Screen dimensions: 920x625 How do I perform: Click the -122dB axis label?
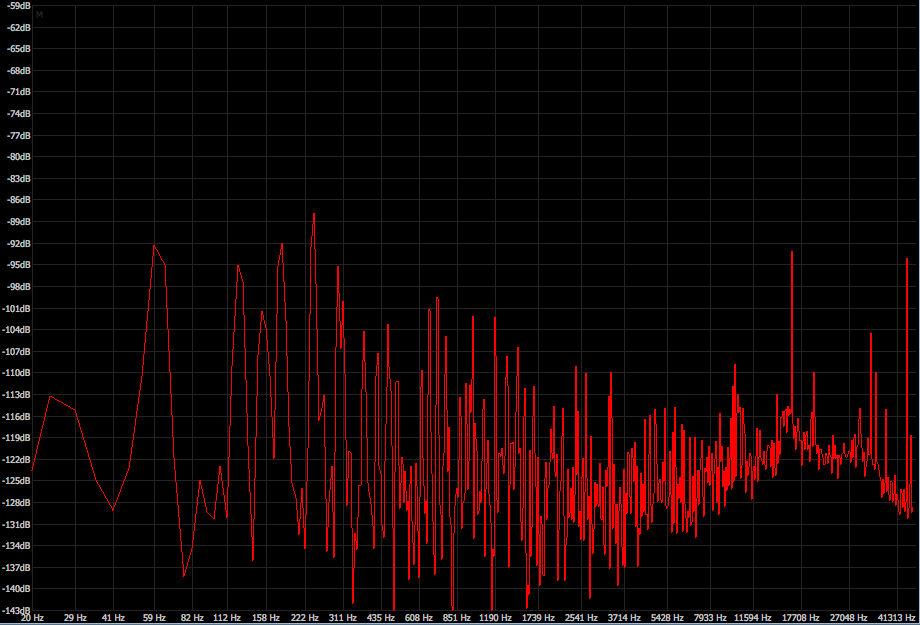point(16,459)
